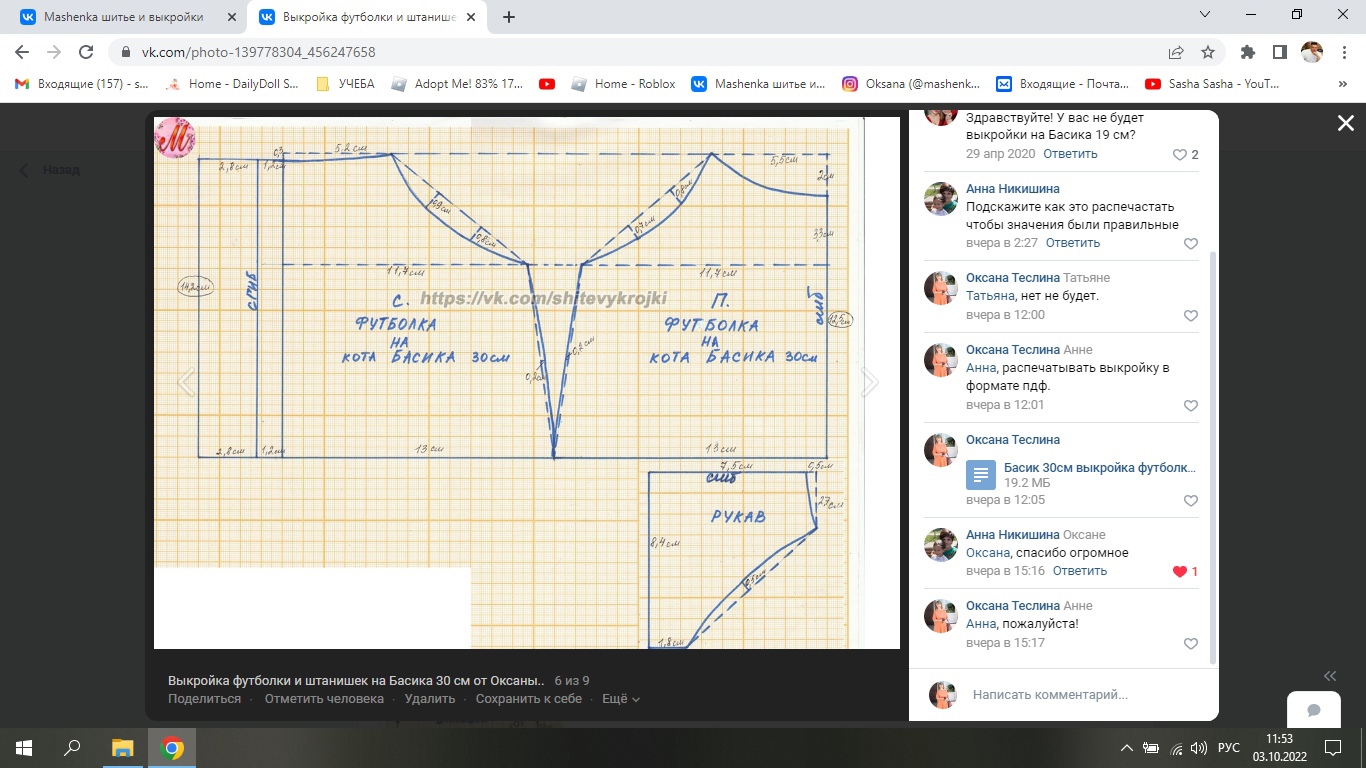Screen dimensions: 1366x768
Task: Click Сохранить к себе
Action: 529,699
